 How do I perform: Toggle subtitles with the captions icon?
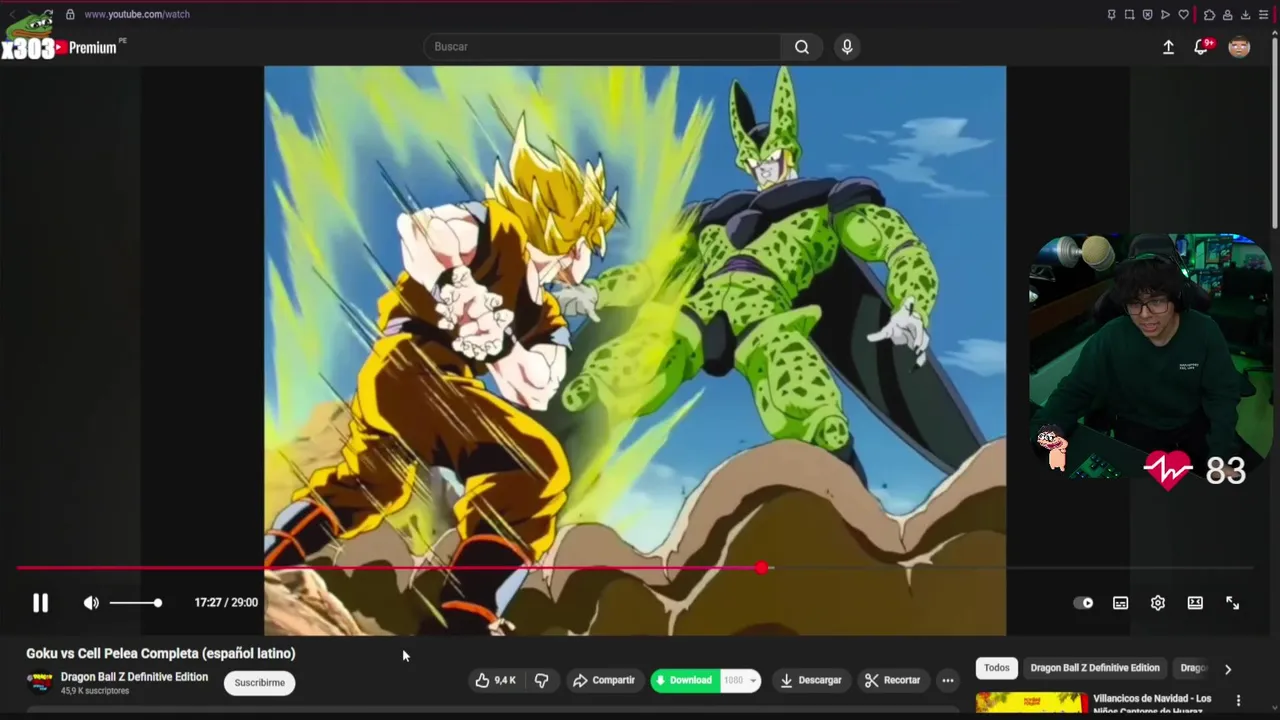click(x=1121, y=603)
